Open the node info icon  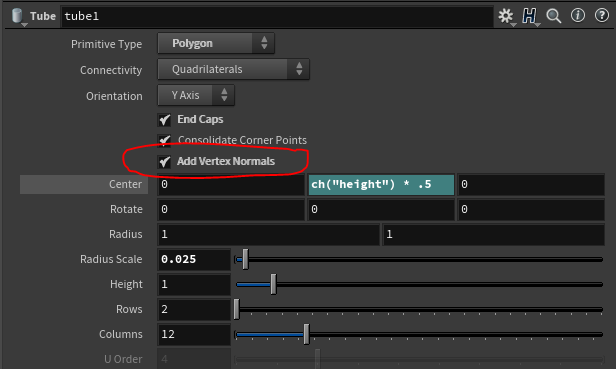point(578,16)
